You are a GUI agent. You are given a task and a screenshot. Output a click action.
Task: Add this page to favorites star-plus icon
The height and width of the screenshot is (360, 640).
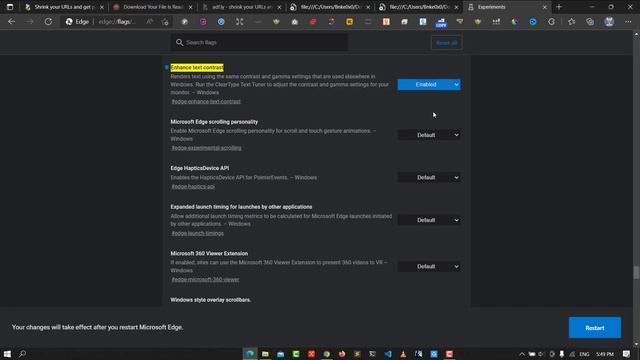point(164,22)
